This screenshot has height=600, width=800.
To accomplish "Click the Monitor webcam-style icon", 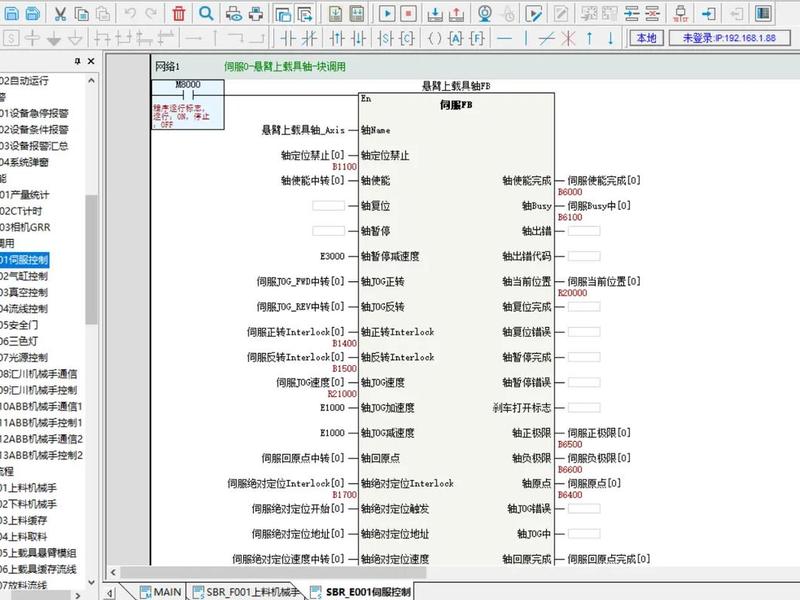I will [x=485, y=14].
